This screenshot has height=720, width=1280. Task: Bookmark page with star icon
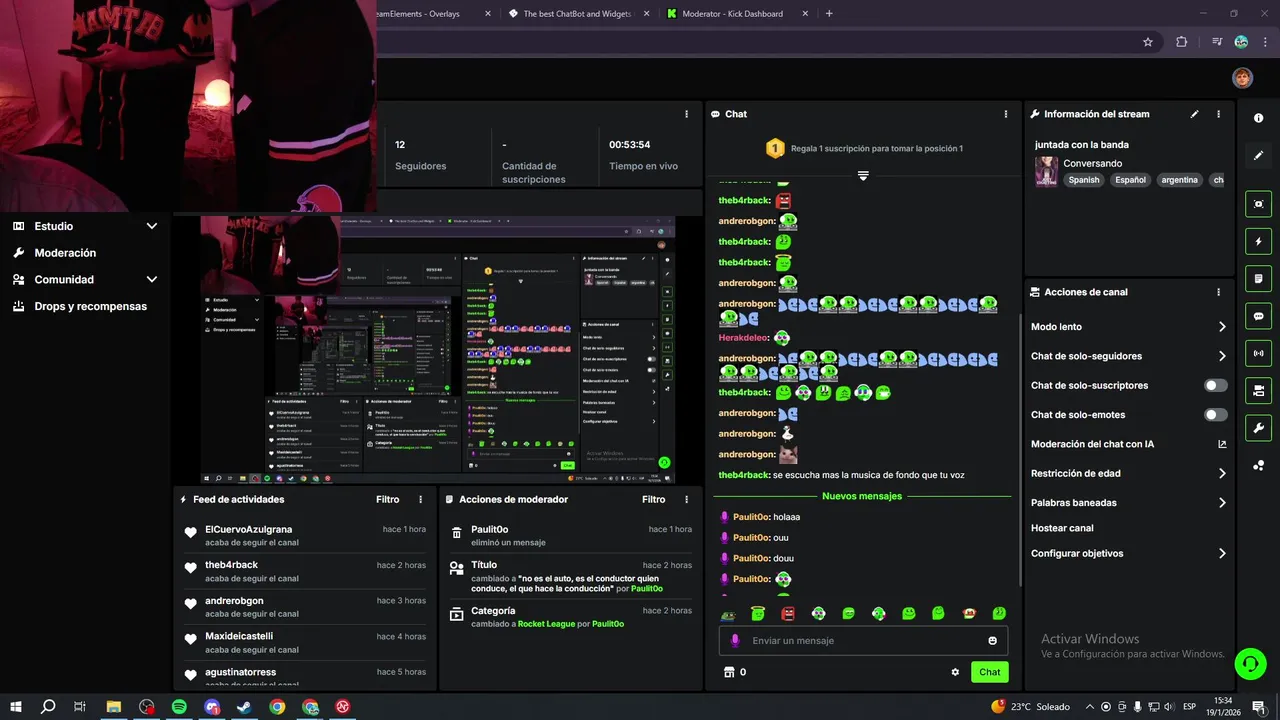(x=1148, y=42)
